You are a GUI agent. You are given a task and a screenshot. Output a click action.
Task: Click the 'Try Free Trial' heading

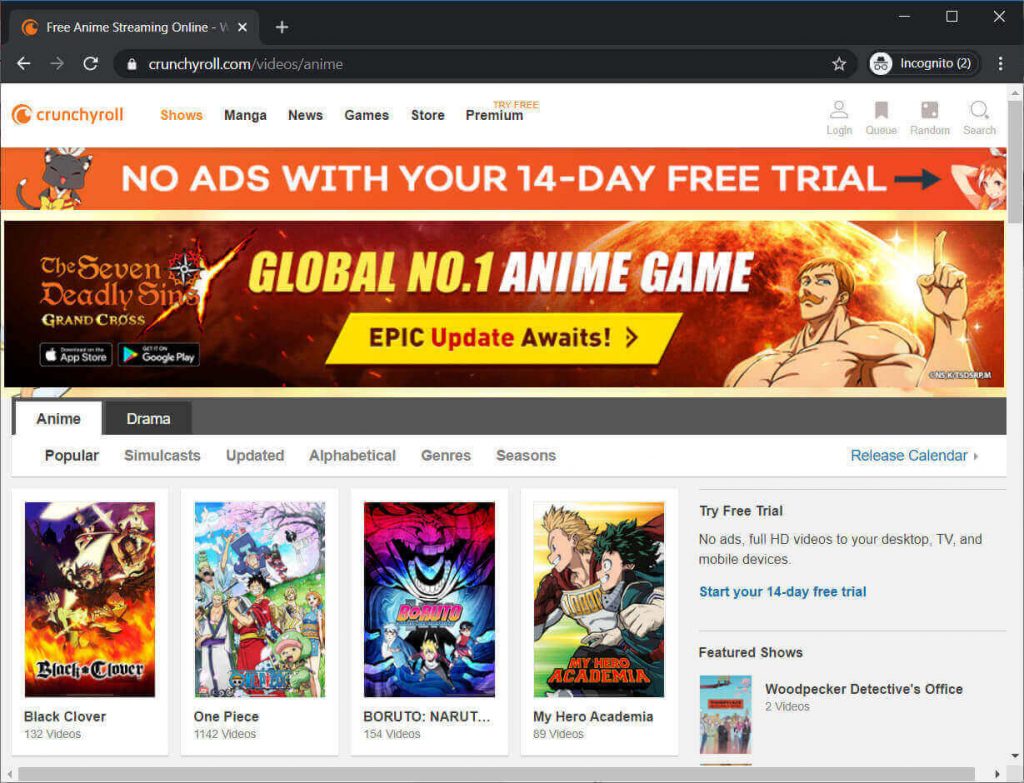tap(741, 511)
